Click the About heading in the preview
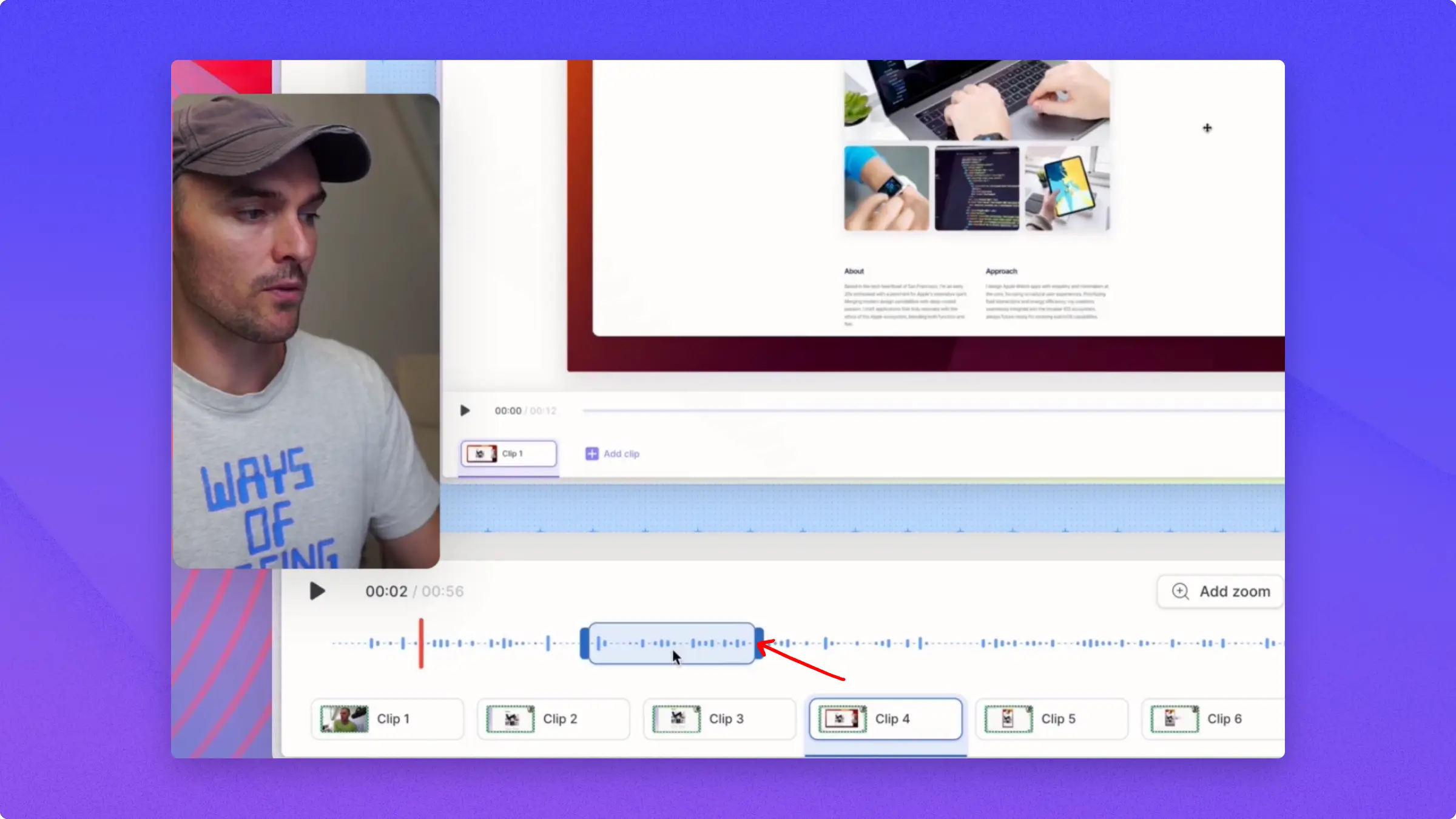1456x819 pixels. tap(854, 271)
